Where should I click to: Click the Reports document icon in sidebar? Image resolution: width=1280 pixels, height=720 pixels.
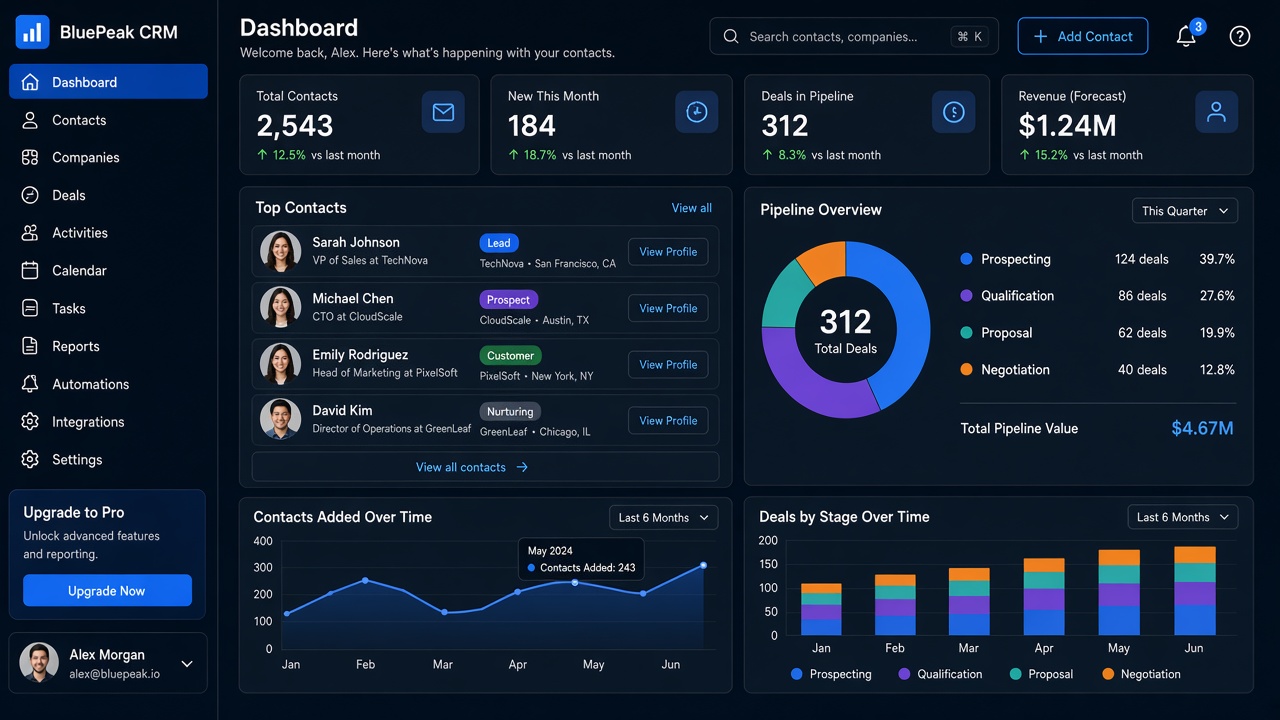tap(30, 346)
